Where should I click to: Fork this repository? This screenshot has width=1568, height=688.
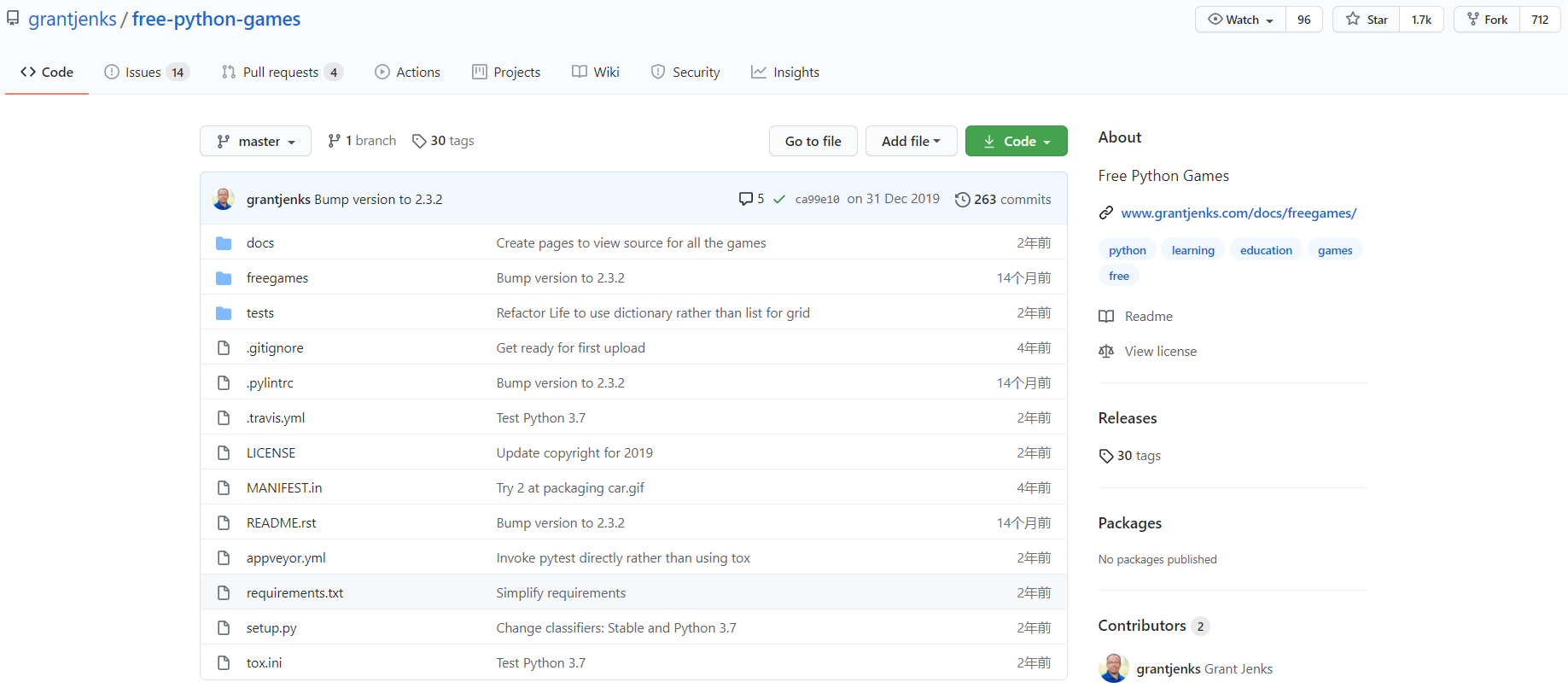[1487, 20]
